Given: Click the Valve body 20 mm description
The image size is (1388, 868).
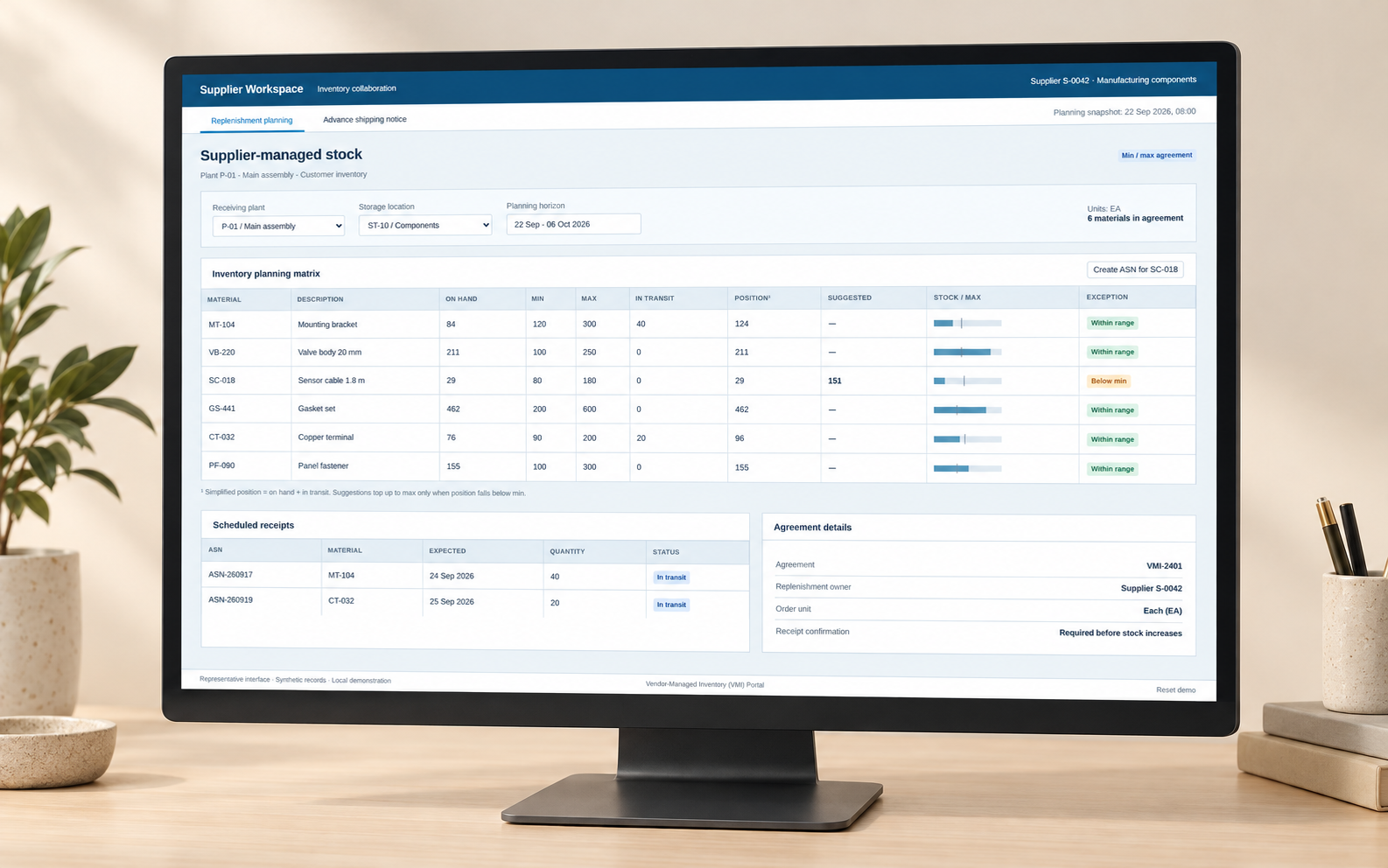Looking at the screenshot, I should point(329,353).
